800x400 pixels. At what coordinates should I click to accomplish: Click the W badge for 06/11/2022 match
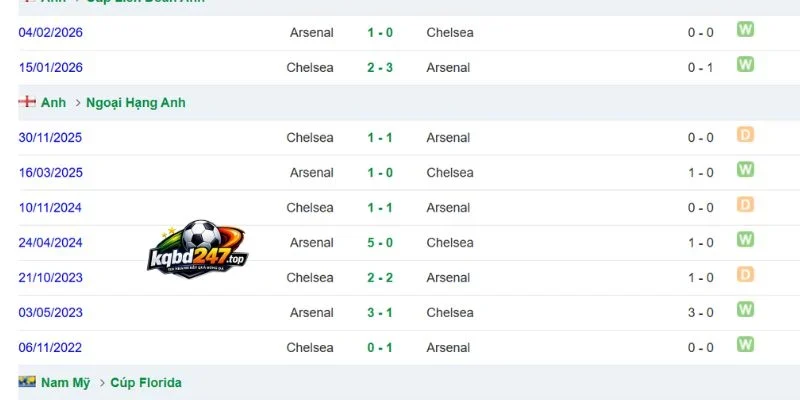[745, 344]
